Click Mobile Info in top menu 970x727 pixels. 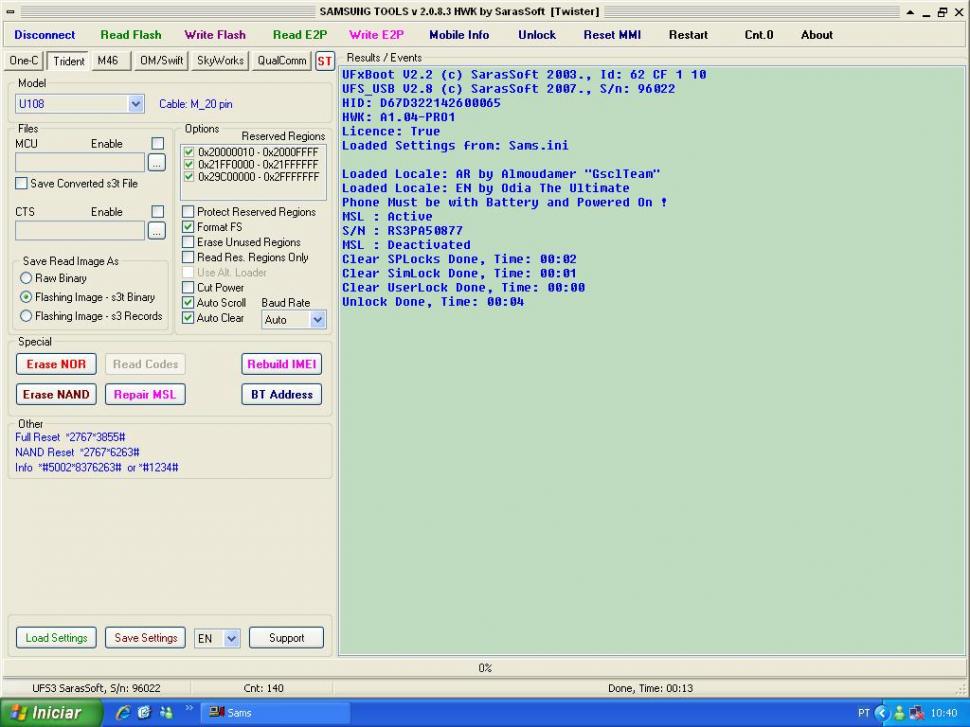459,35
